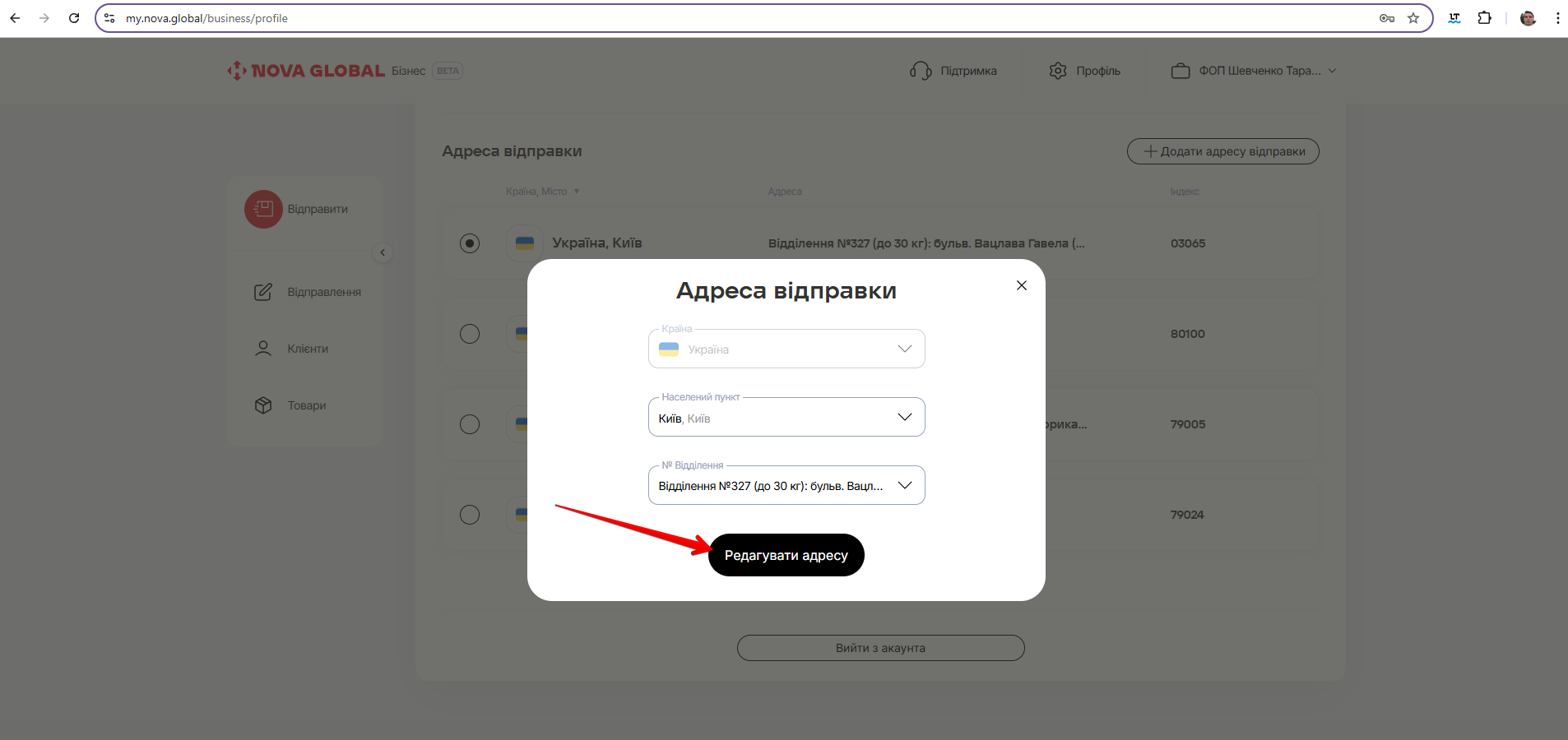Click the Nova Global logo
Screen dimensions: 1568x740
click(306, 71)
